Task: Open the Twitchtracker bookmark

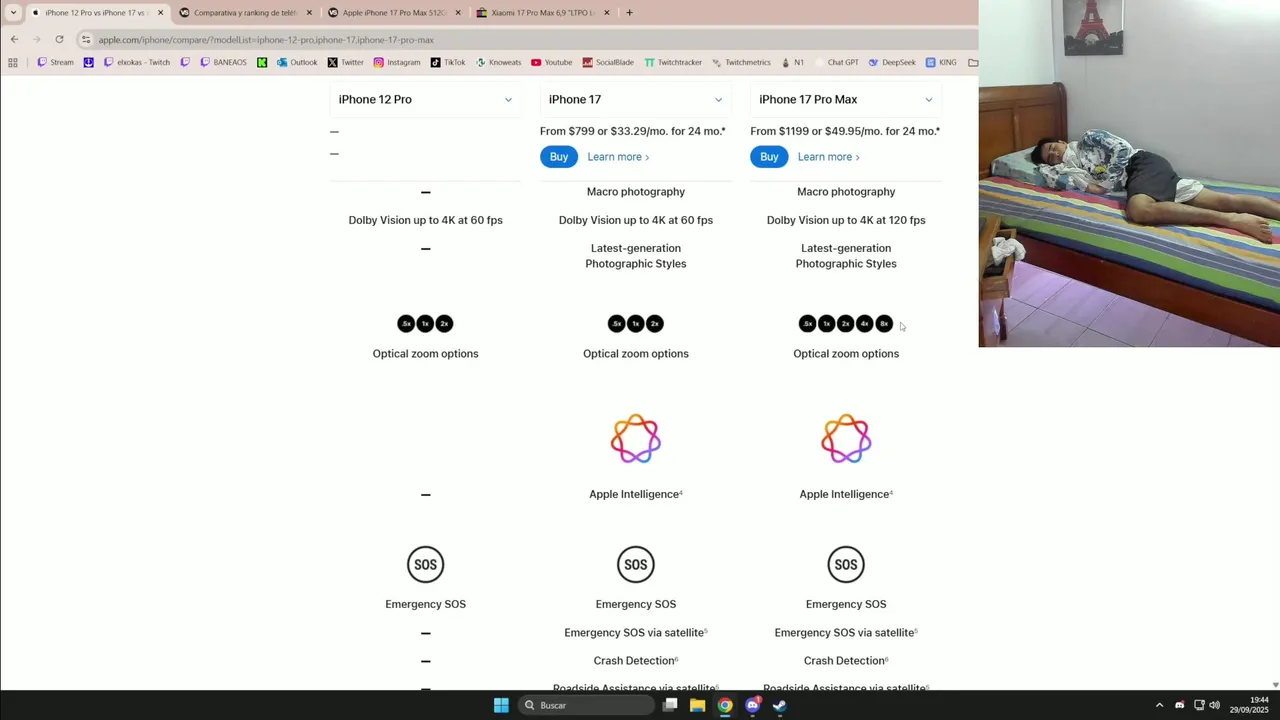Action: coord(673,62)
